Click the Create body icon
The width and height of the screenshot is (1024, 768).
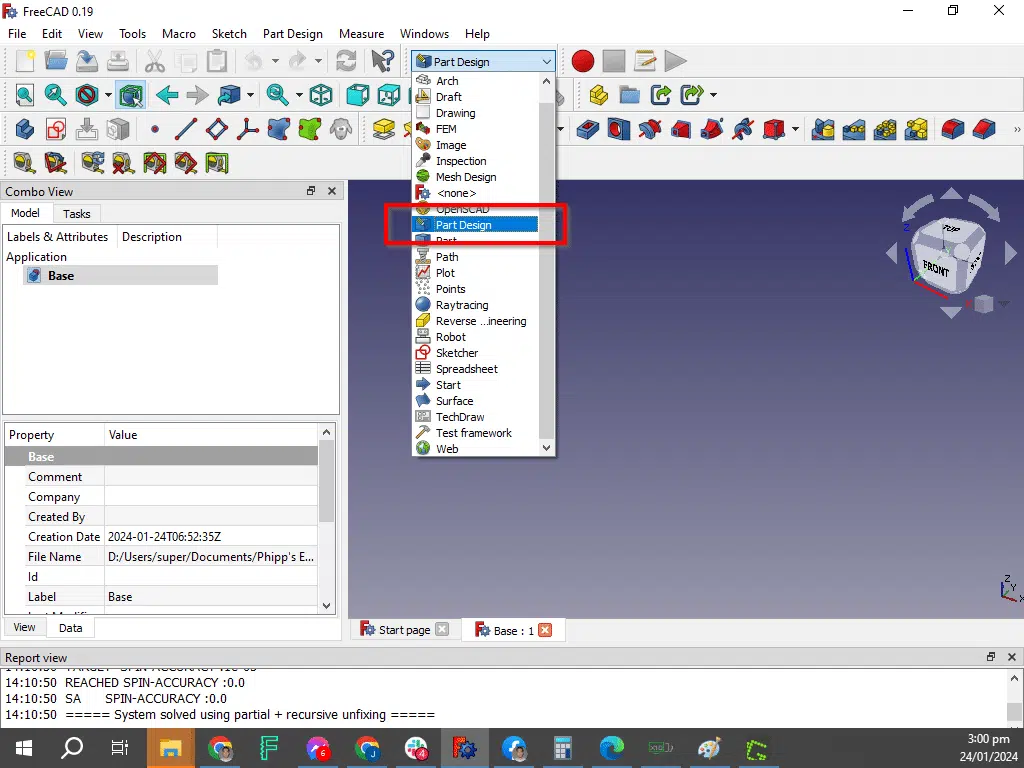tap(25, 129)
